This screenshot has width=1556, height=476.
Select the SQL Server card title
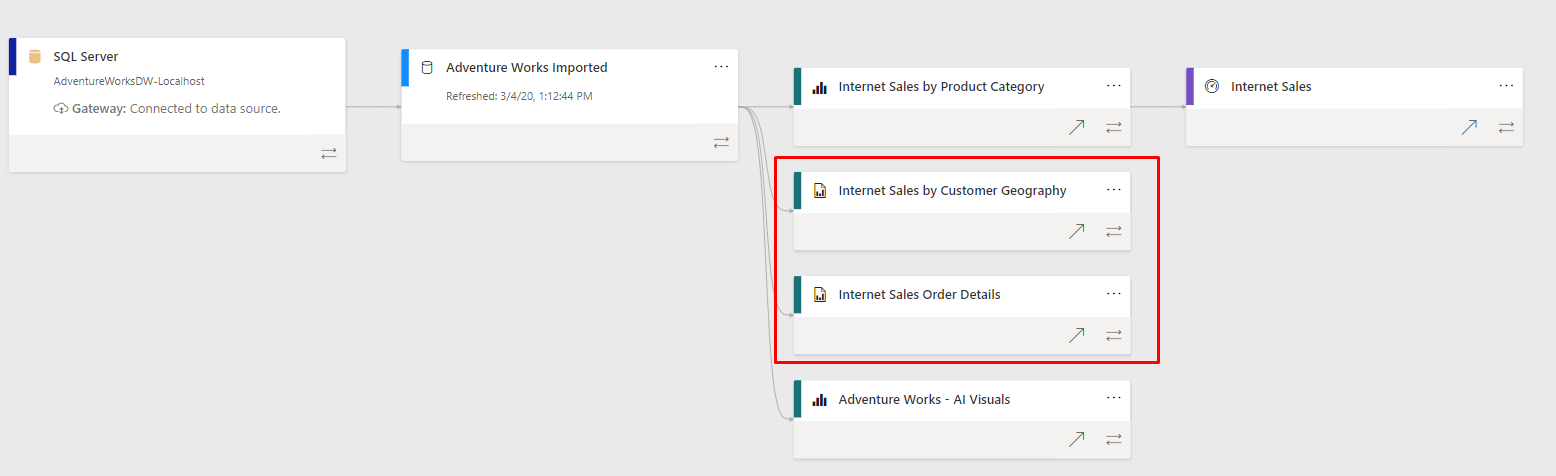point(86,57)
